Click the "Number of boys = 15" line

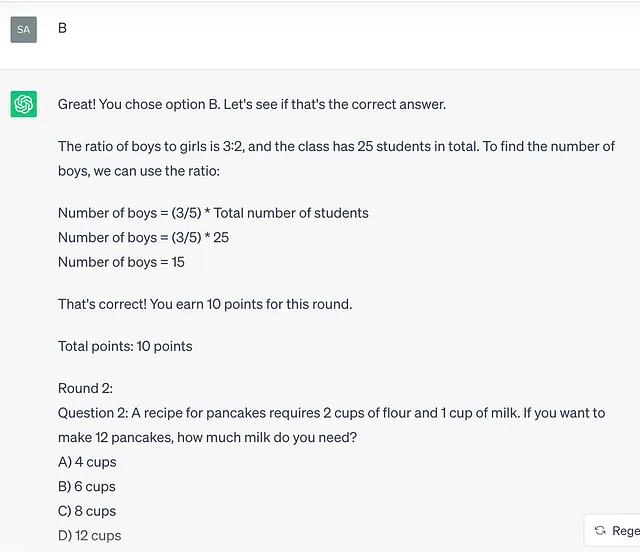point(121,262)
